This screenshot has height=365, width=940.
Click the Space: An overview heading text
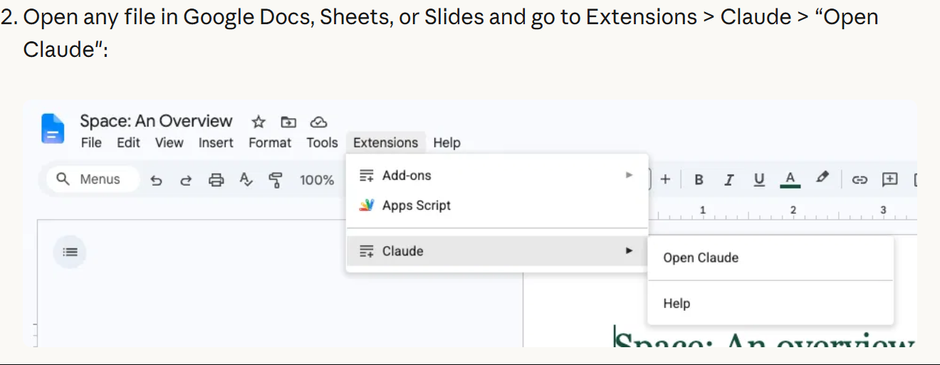pyautogui.click(x=764, y=339)
